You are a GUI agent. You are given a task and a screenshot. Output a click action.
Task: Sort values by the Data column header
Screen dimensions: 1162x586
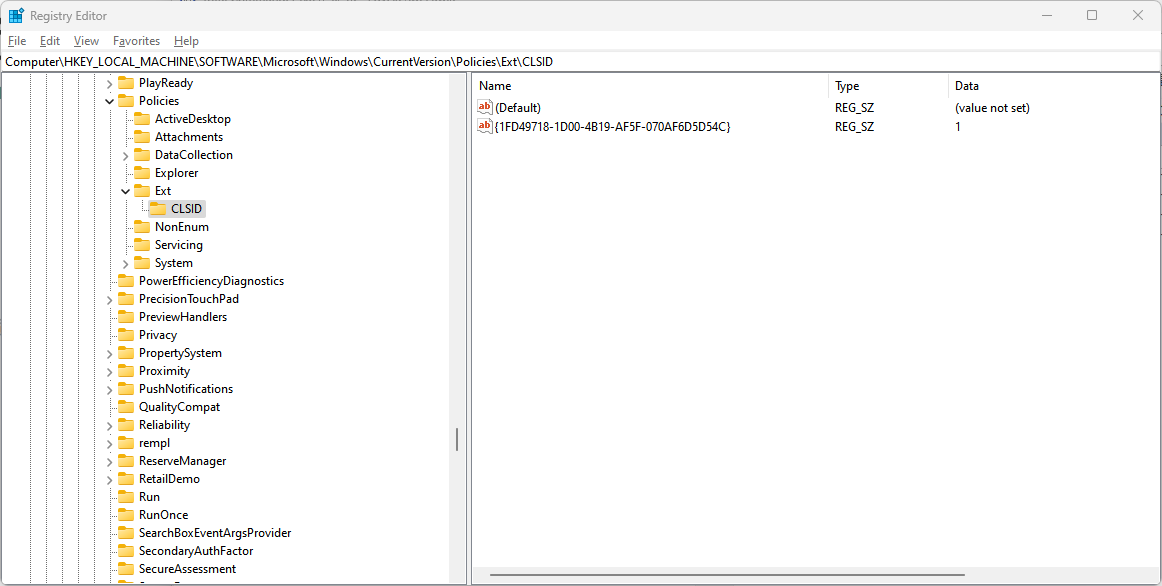pos(1053,86)
